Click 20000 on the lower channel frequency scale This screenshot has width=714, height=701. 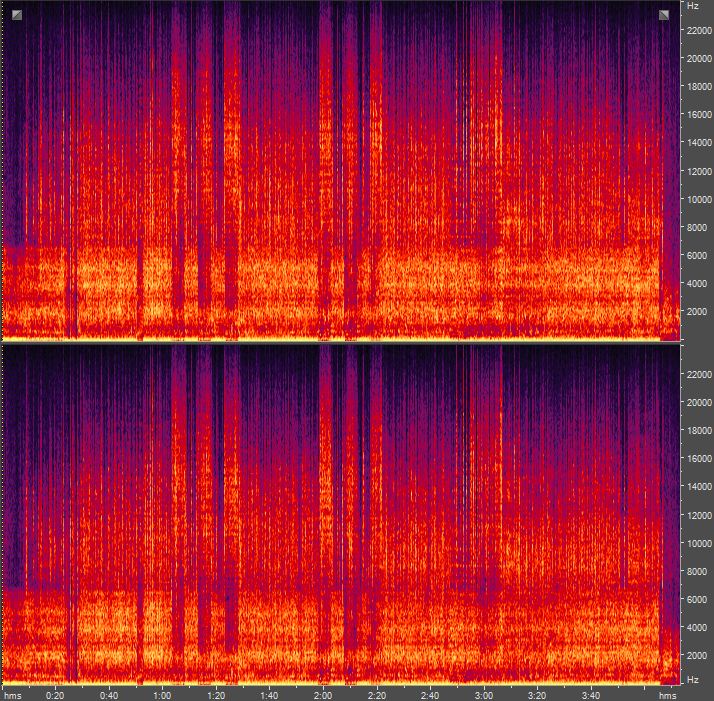[x=699, y=402]
